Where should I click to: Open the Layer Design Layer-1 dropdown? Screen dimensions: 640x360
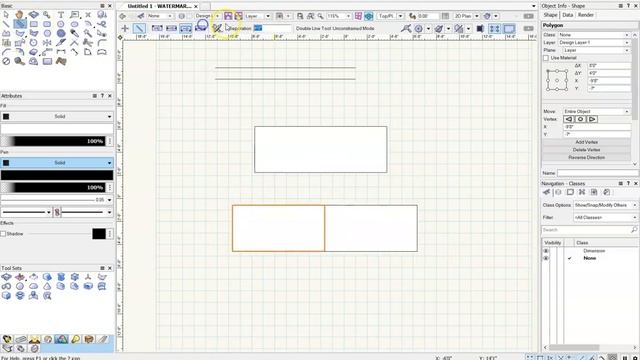tap(594, 42)
